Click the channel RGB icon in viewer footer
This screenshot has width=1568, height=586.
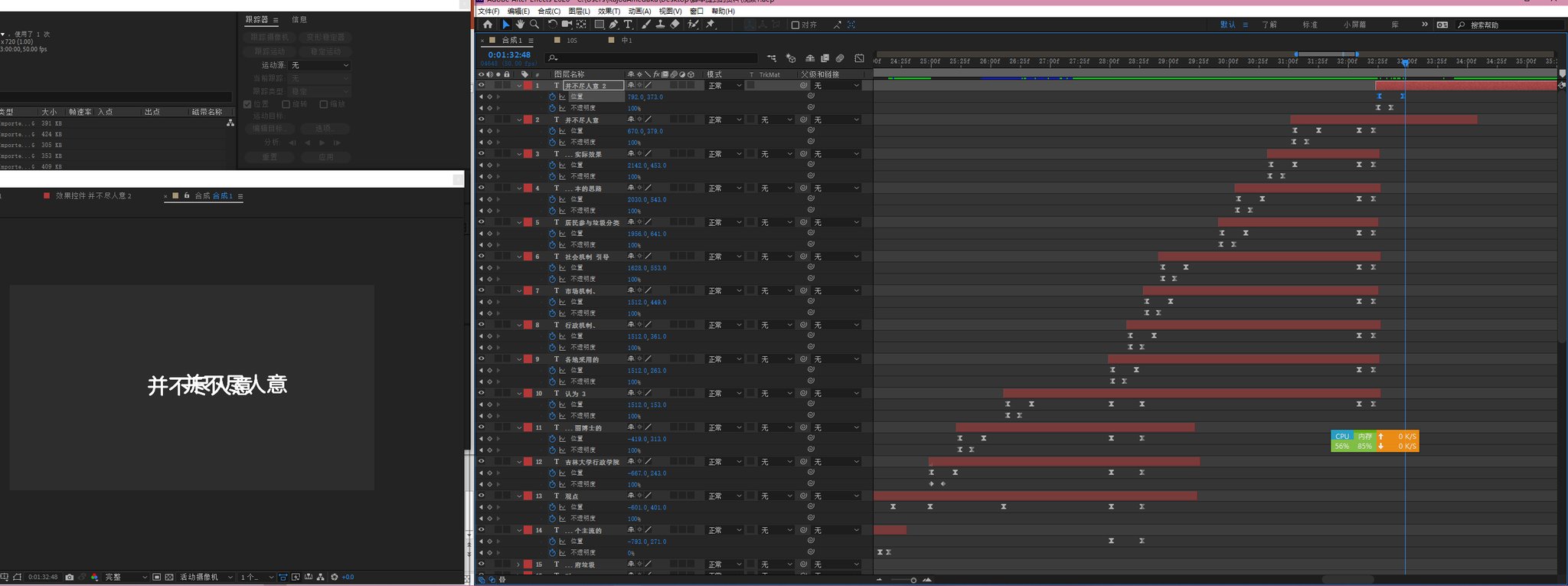(x=94, y=577)
